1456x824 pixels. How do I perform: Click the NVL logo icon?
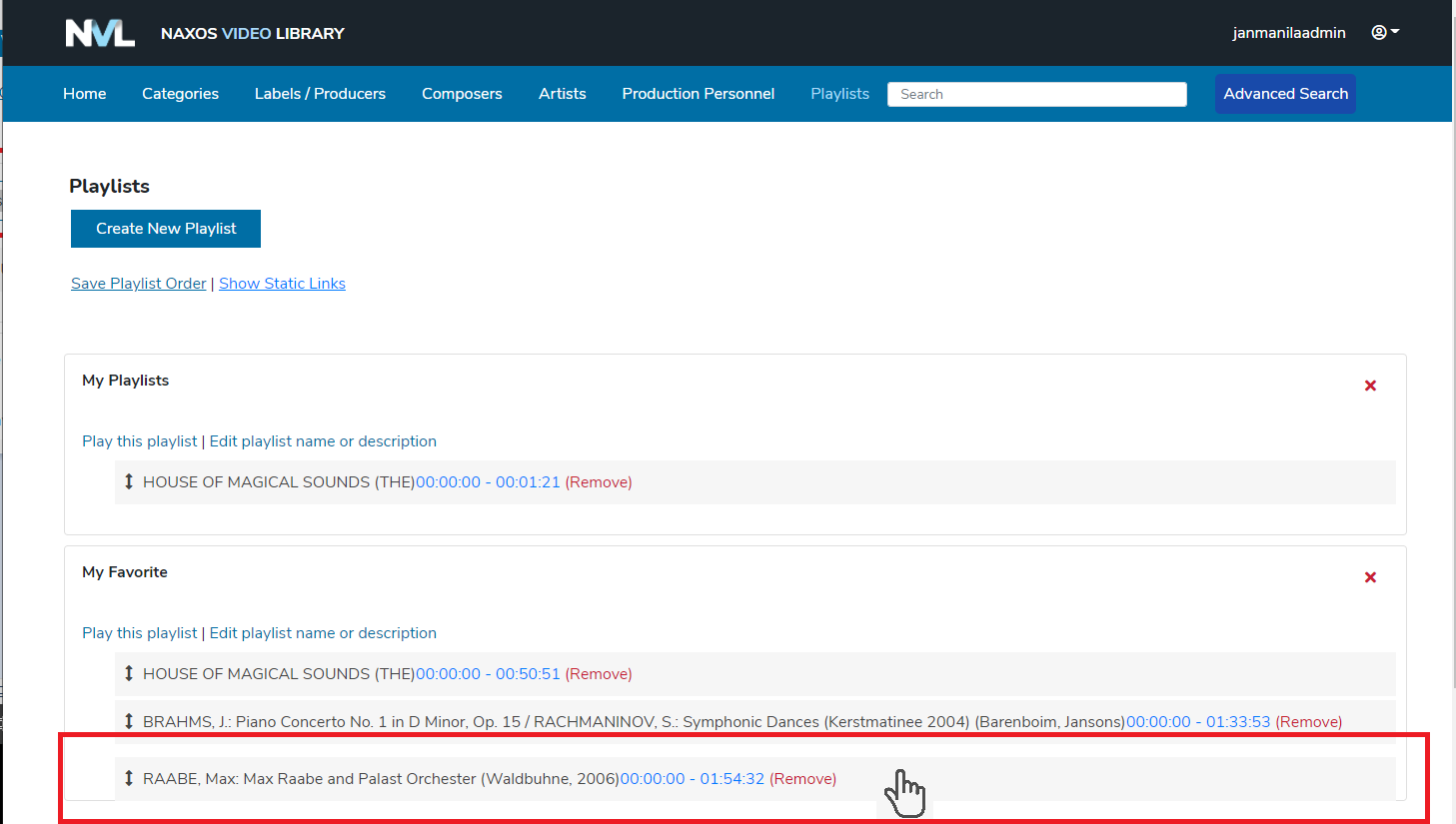click(x=100, y=33)
